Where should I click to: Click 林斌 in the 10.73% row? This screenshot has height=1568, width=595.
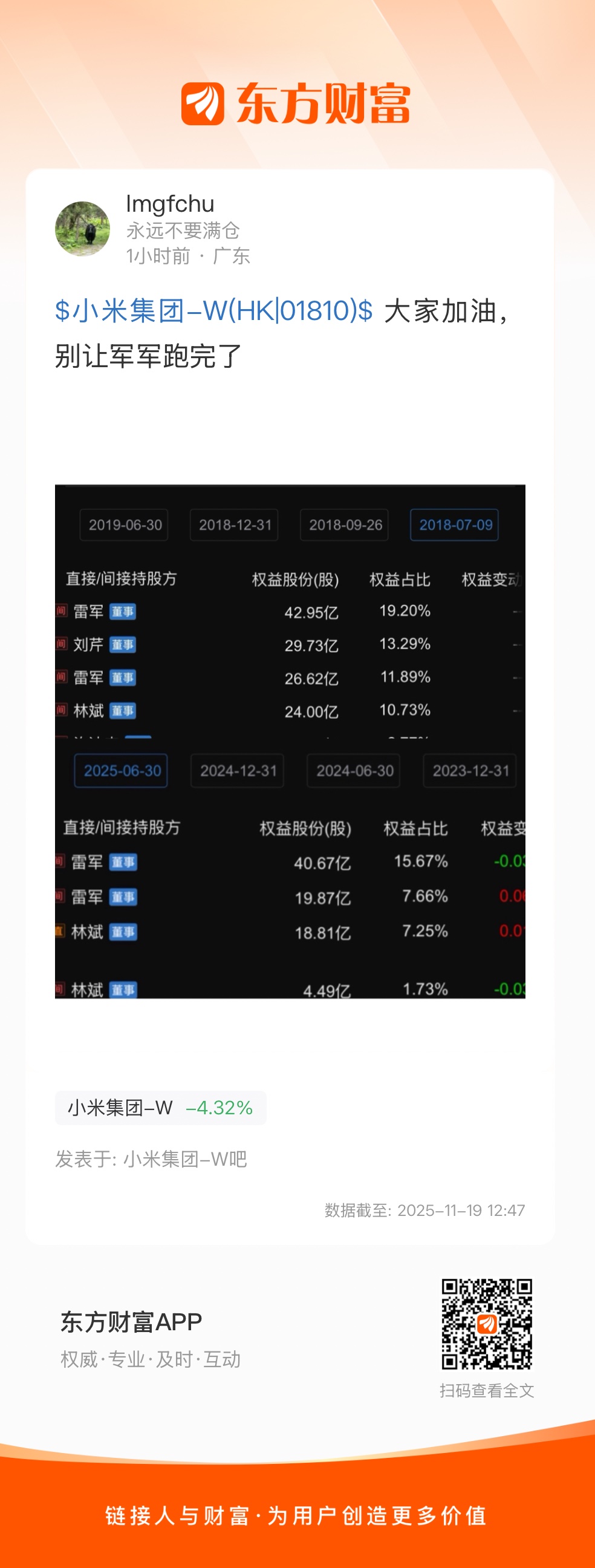(88, 710)
